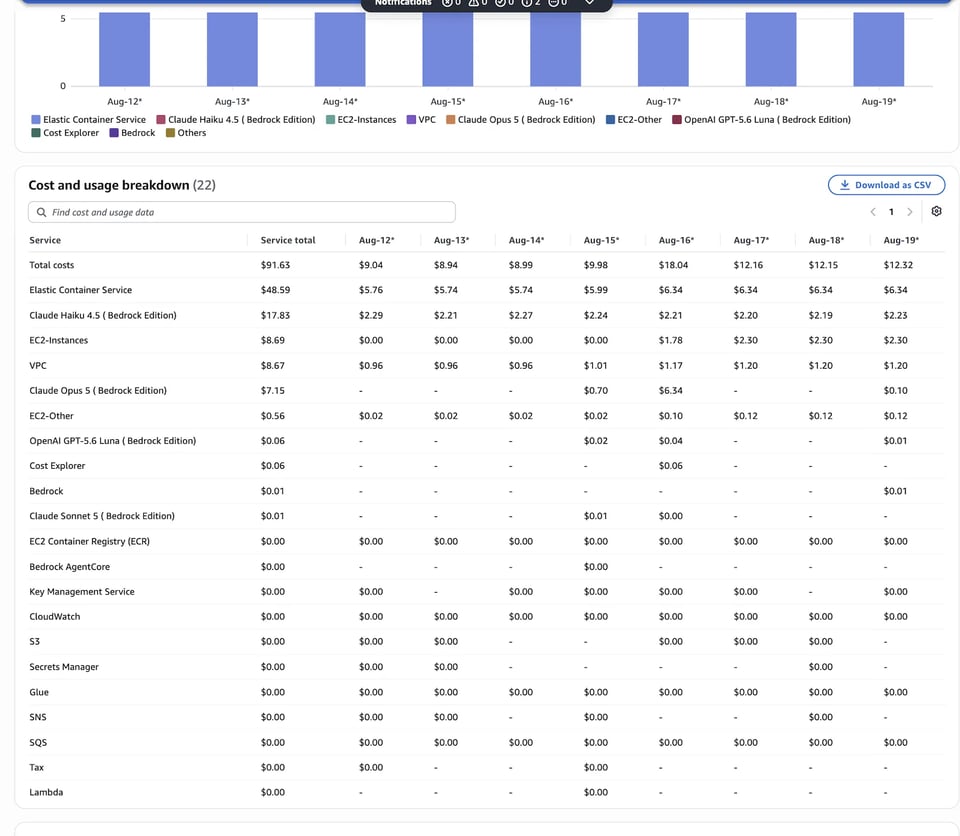
Task: Click the info icon showing 2 notifications
Action: point(527,2)
